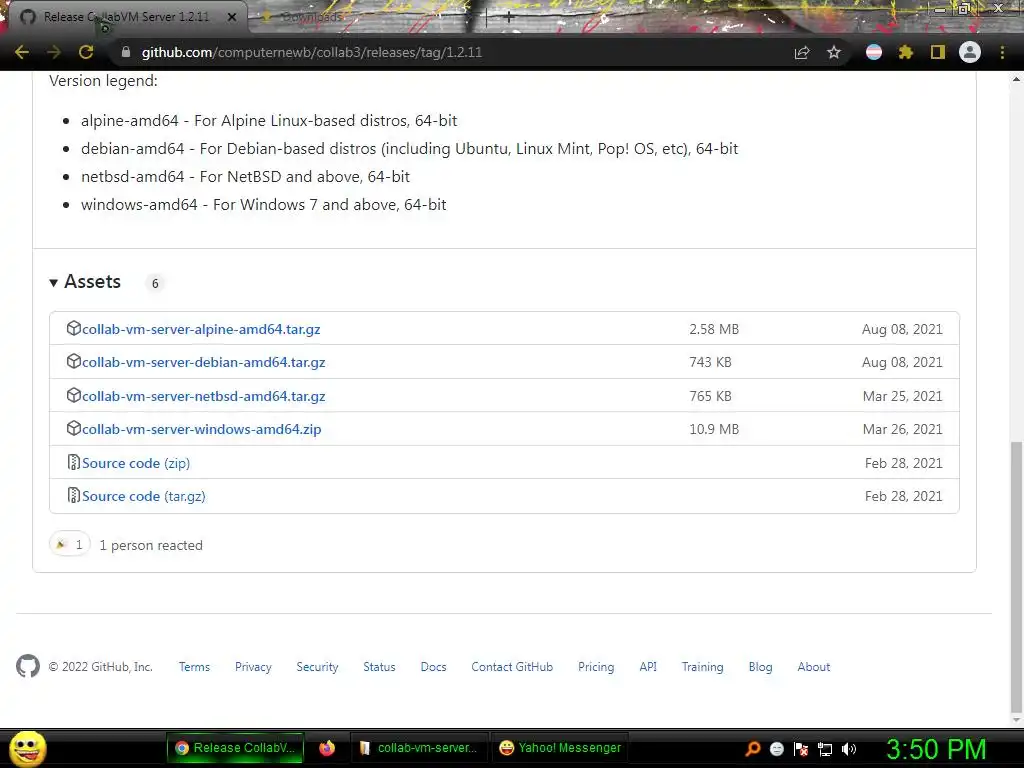Open the About footer link
The image size is (1024, 768).
(814, 666)
